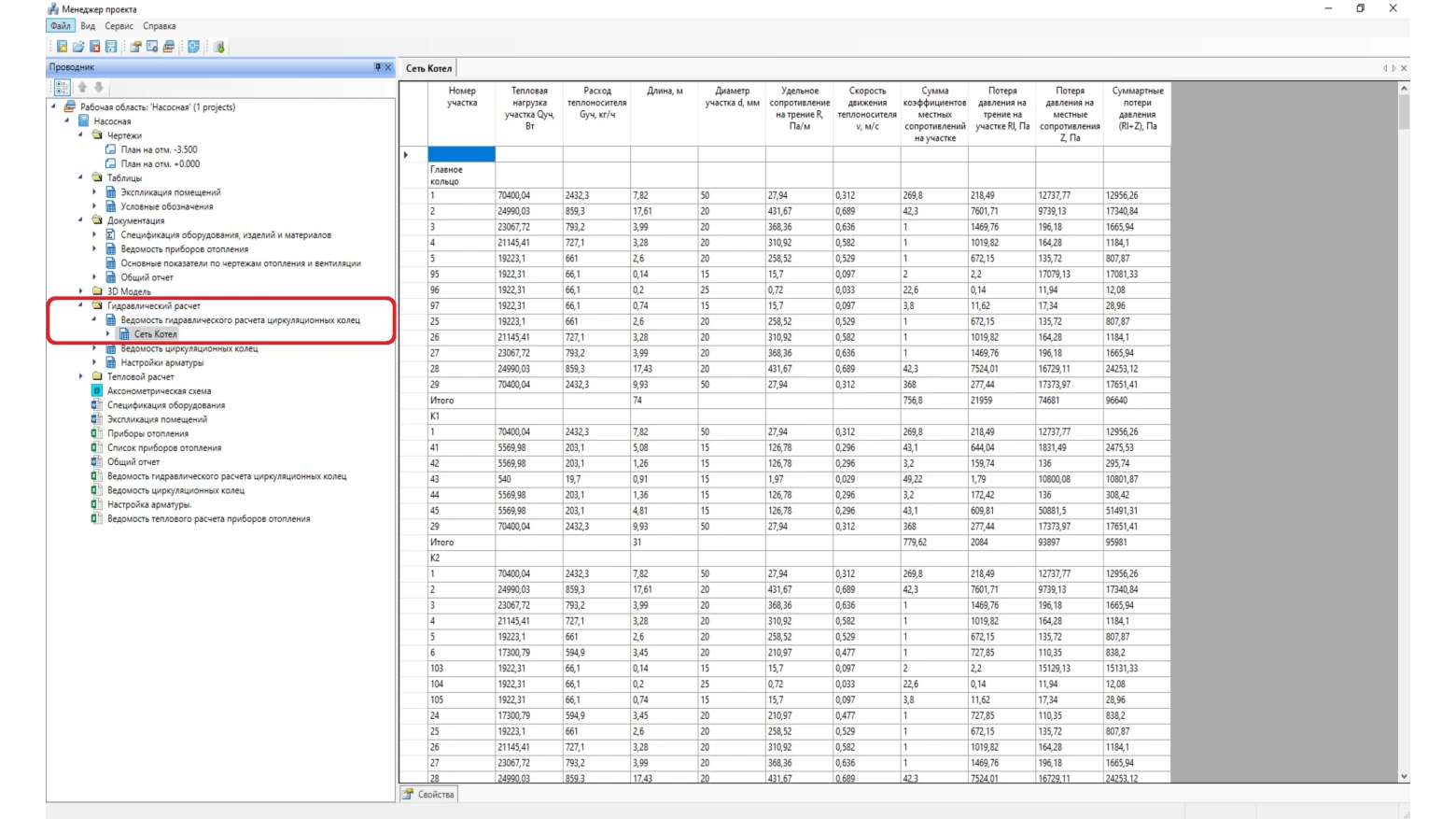Image resolution: width=1456 pixels, height=819 pixels.
Task: Expand the Тепловой расчет folder
Action: [x=81, y=376]
